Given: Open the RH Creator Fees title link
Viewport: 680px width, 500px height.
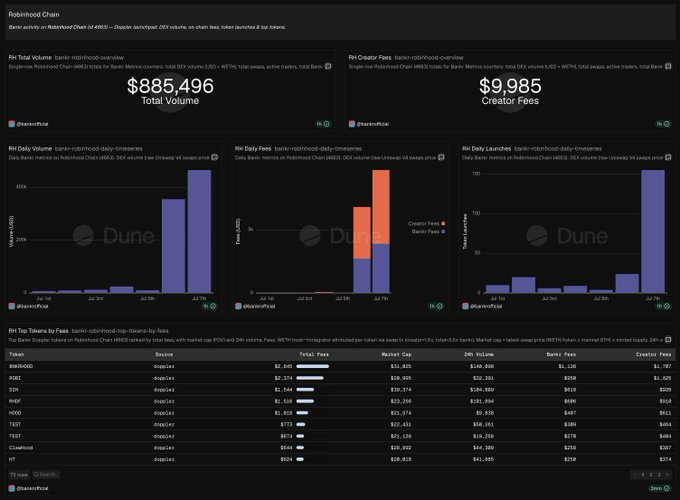Looking at the screenshot, I should tap(370, 58).
